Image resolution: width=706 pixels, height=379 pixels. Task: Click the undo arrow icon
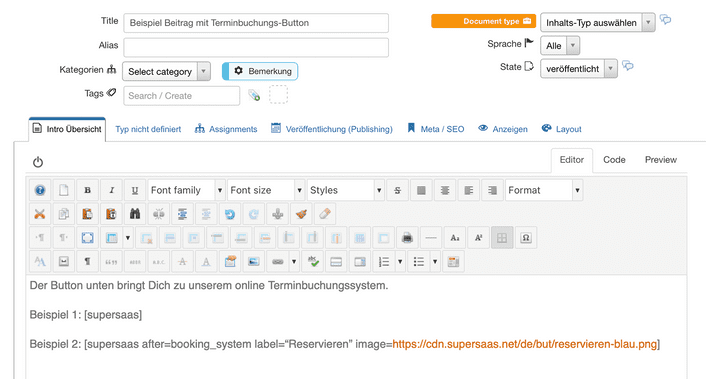(230, 214)
